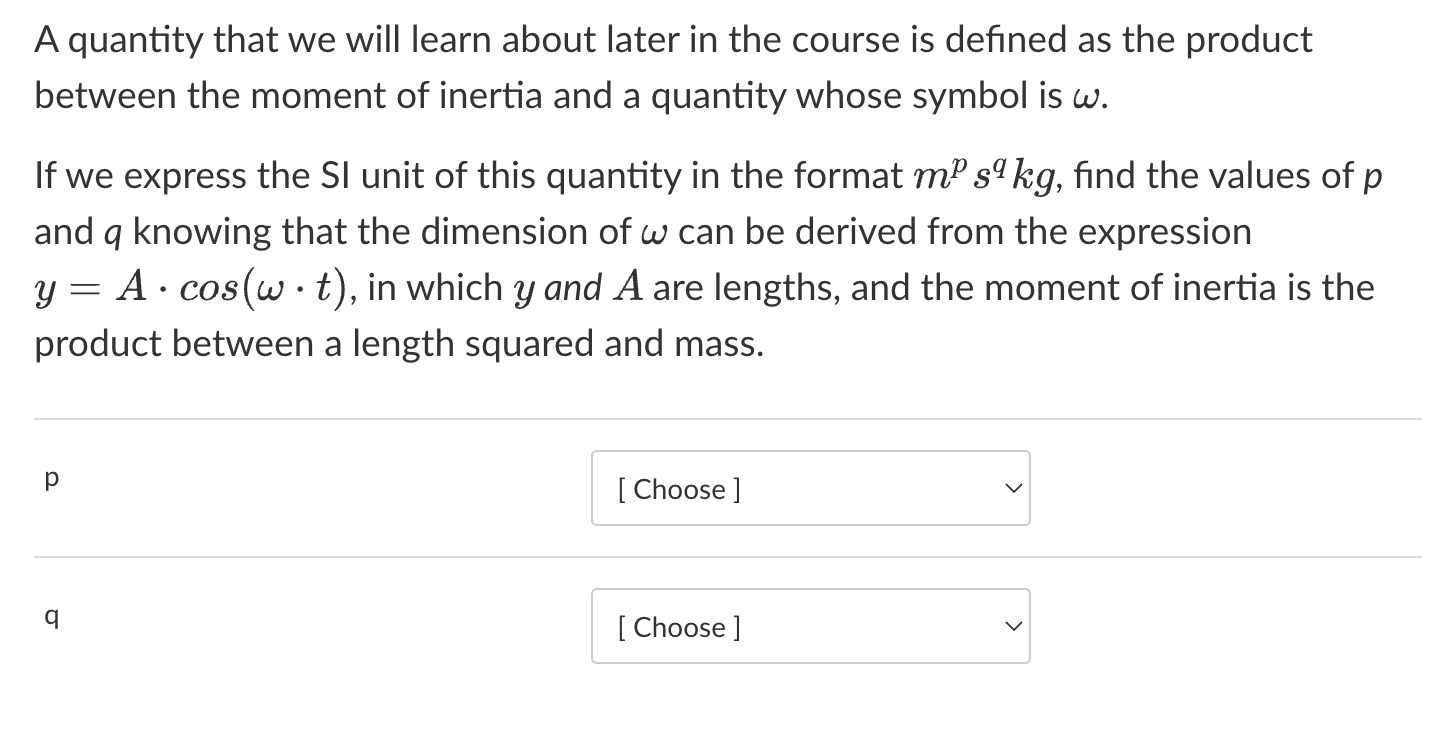Open the dropdown for variable q
The image size is (1456, 732).
coord(810,626)
